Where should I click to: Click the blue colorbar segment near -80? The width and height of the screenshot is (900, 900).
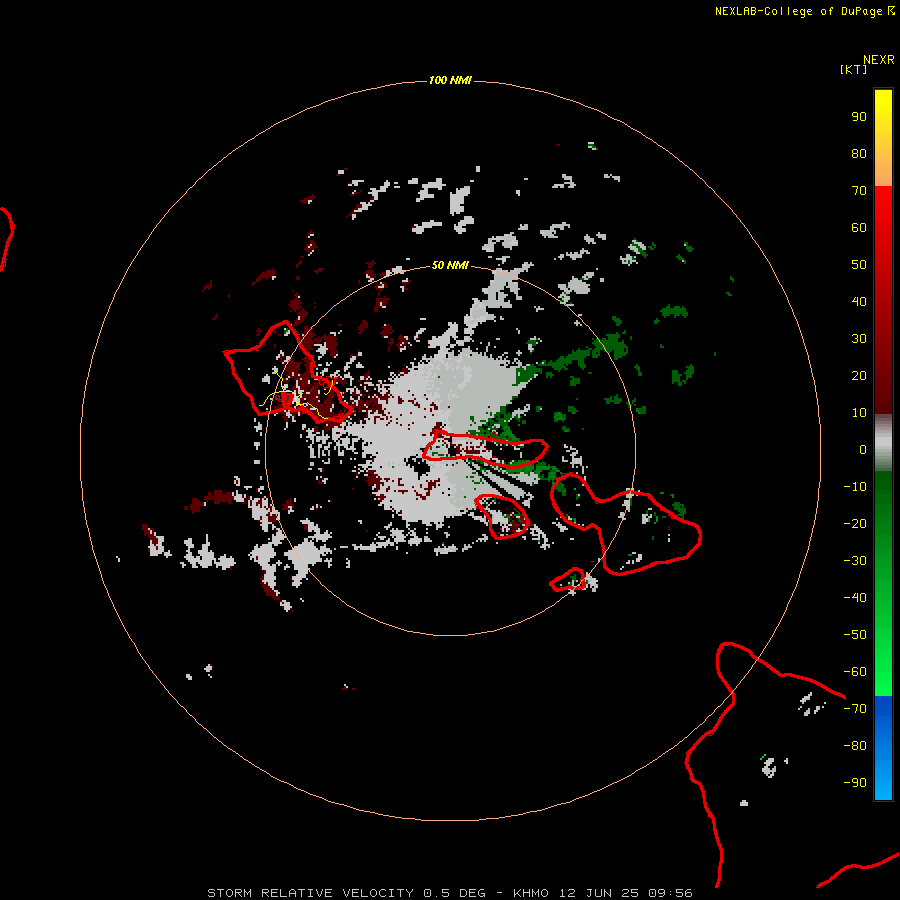click(883, 746)
